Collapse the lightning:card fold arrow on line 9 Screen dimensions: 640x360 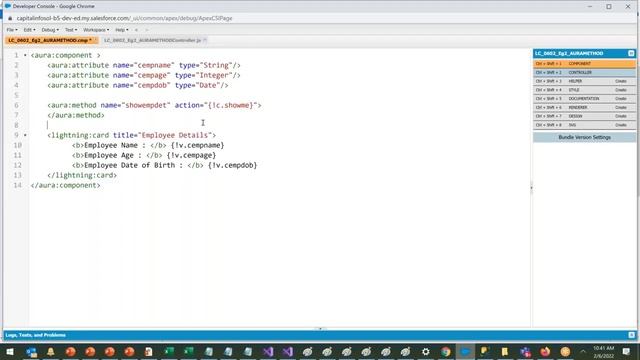tap(25, 135)
